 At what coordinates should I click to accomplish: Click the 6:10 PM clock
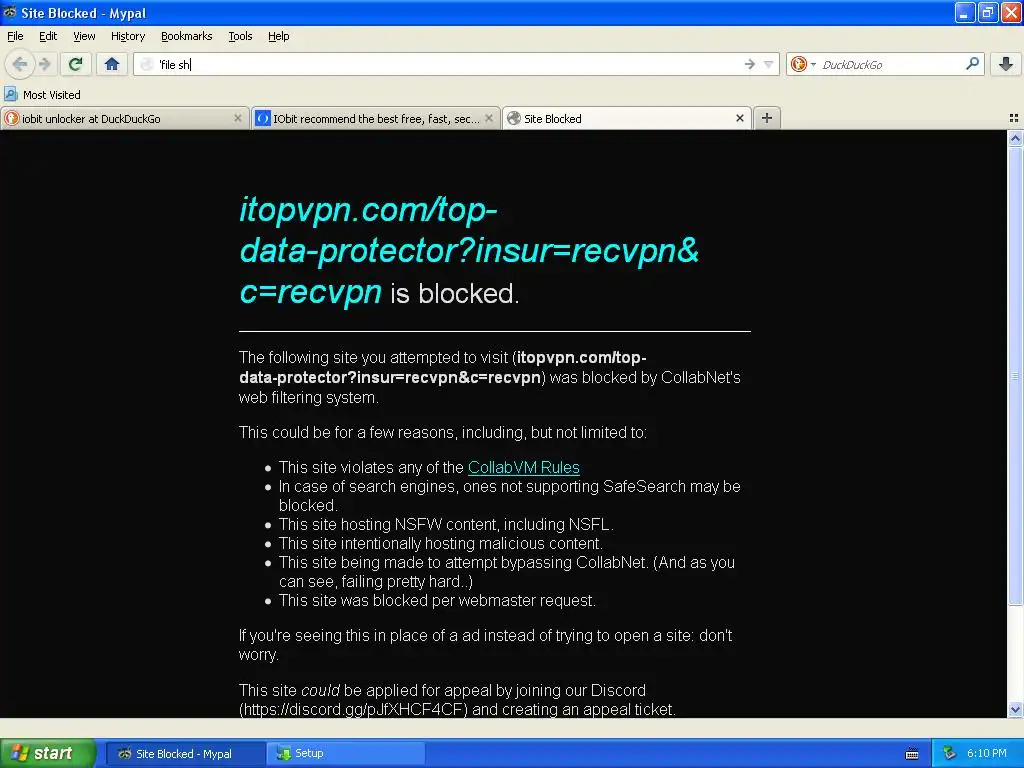coord(987,754)
